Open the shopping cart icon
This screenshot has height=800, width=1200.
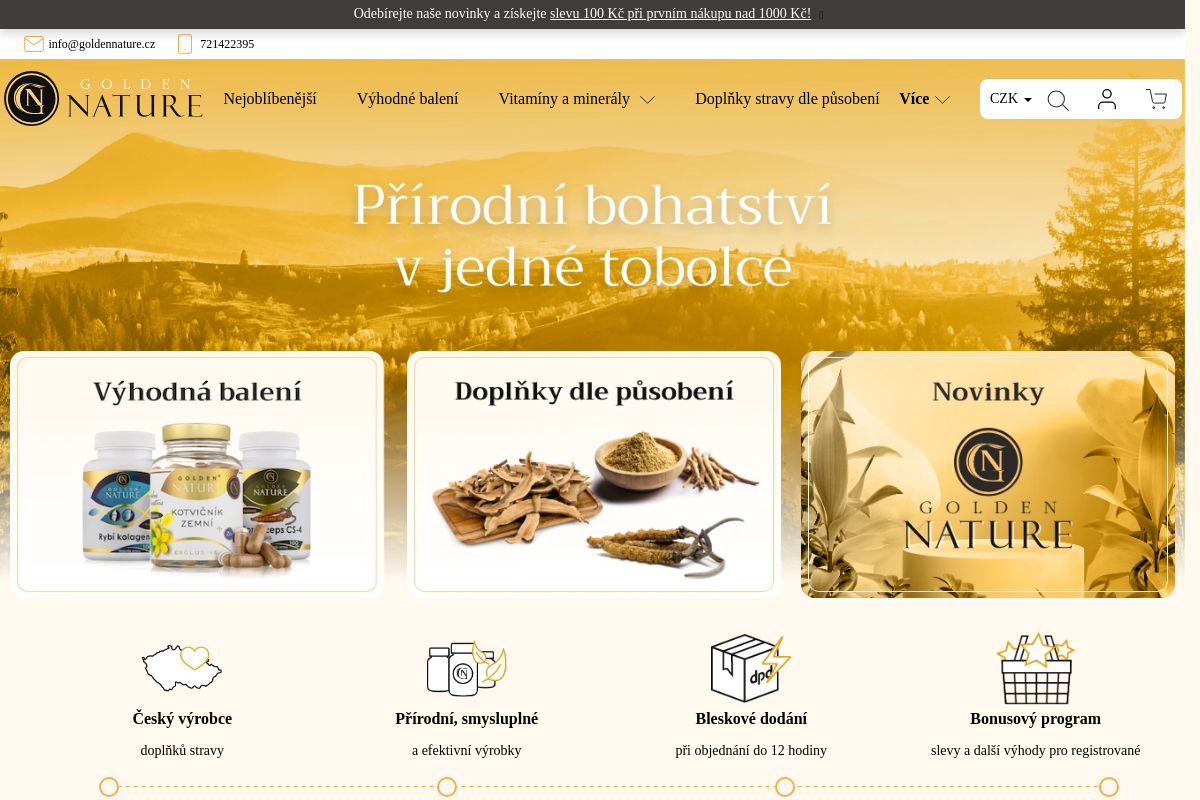(x=1157, y=99)
